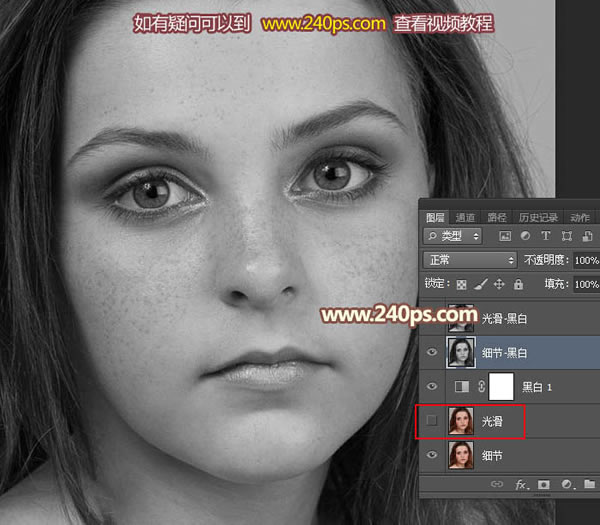
Task: Switch to the 动作 tab
Action: (580, 218)
